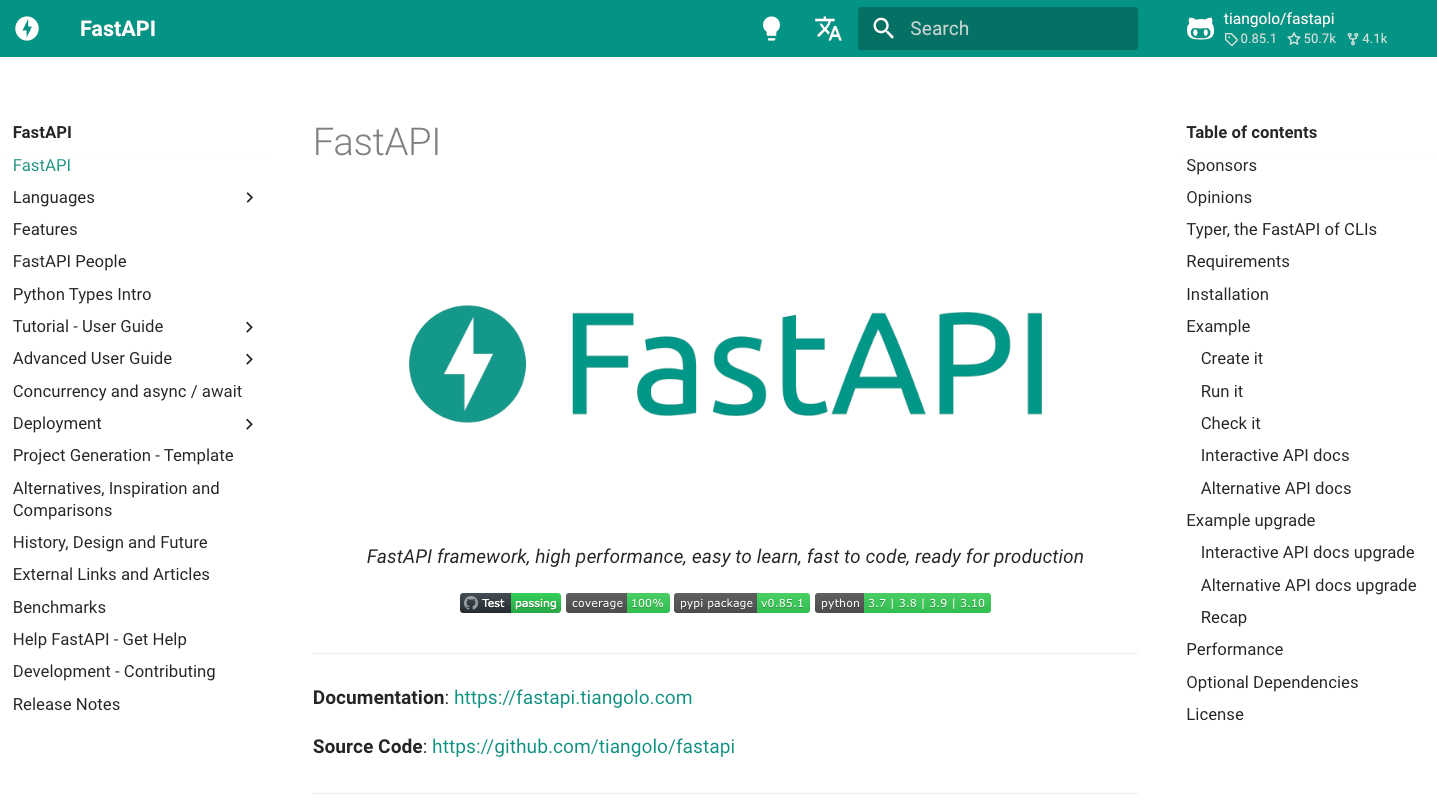Open the Source Code GitHub link
The height and width of the screenshot is (807, 1437).
[x=583, y=746]
